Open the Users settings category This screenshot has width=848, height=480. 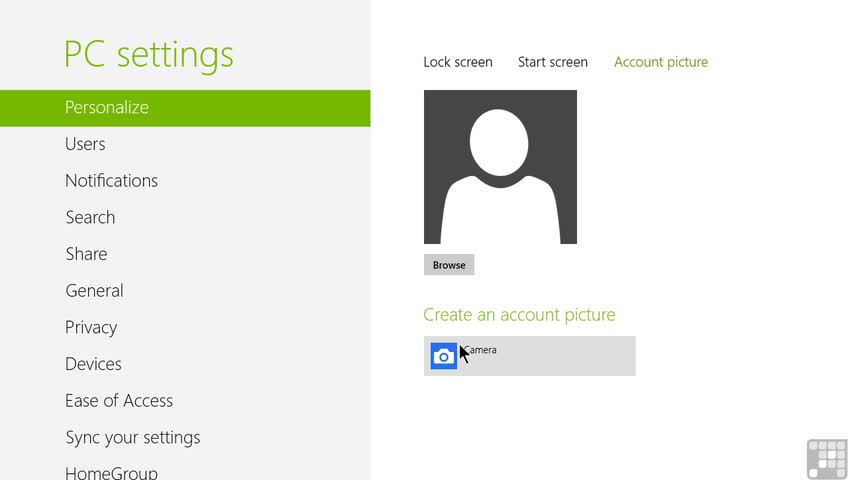tap(85, 144)
